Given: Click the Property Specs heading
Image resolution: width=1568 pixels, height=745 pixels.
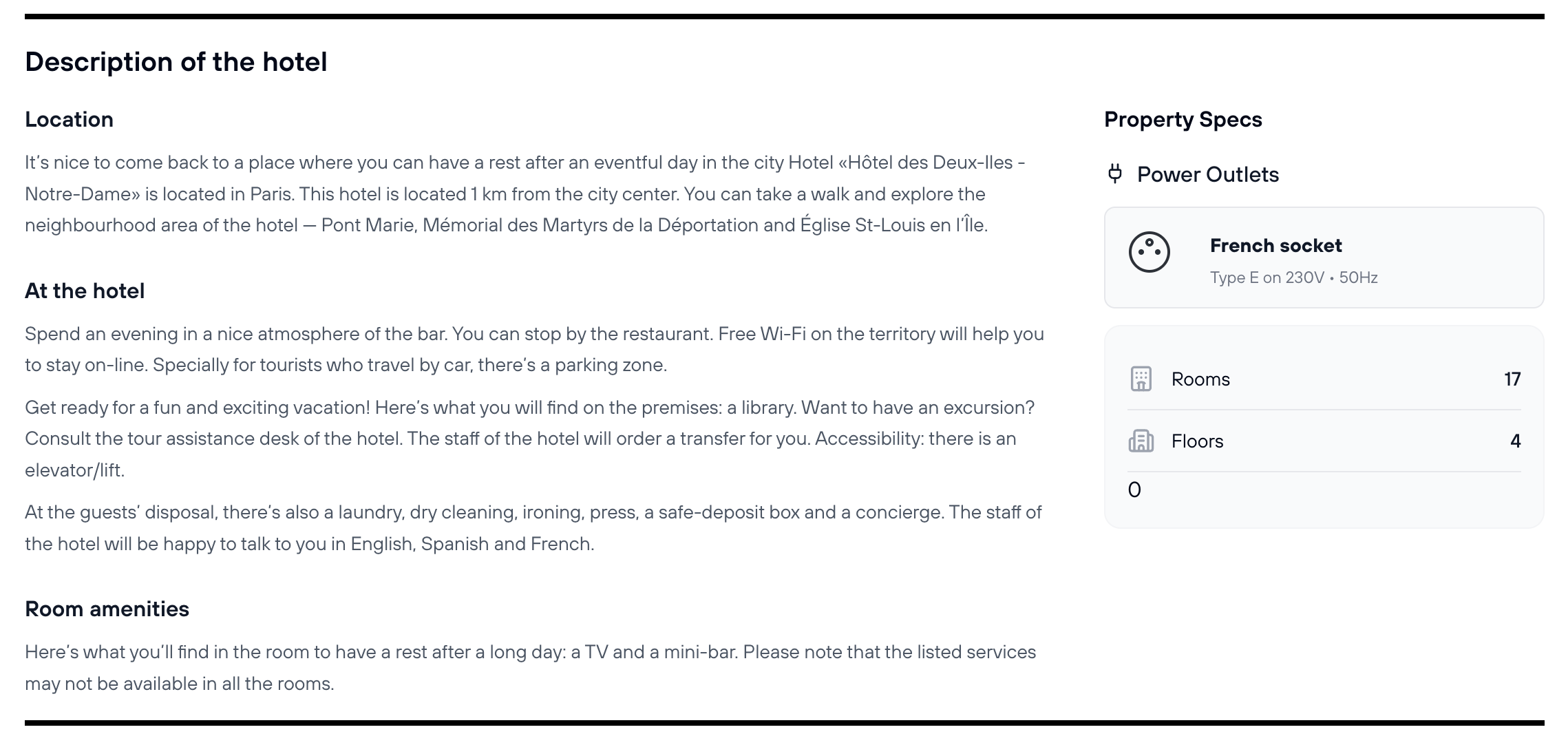Looking at the screenshot, I should pyautogui.click(x=1183, y=120).
